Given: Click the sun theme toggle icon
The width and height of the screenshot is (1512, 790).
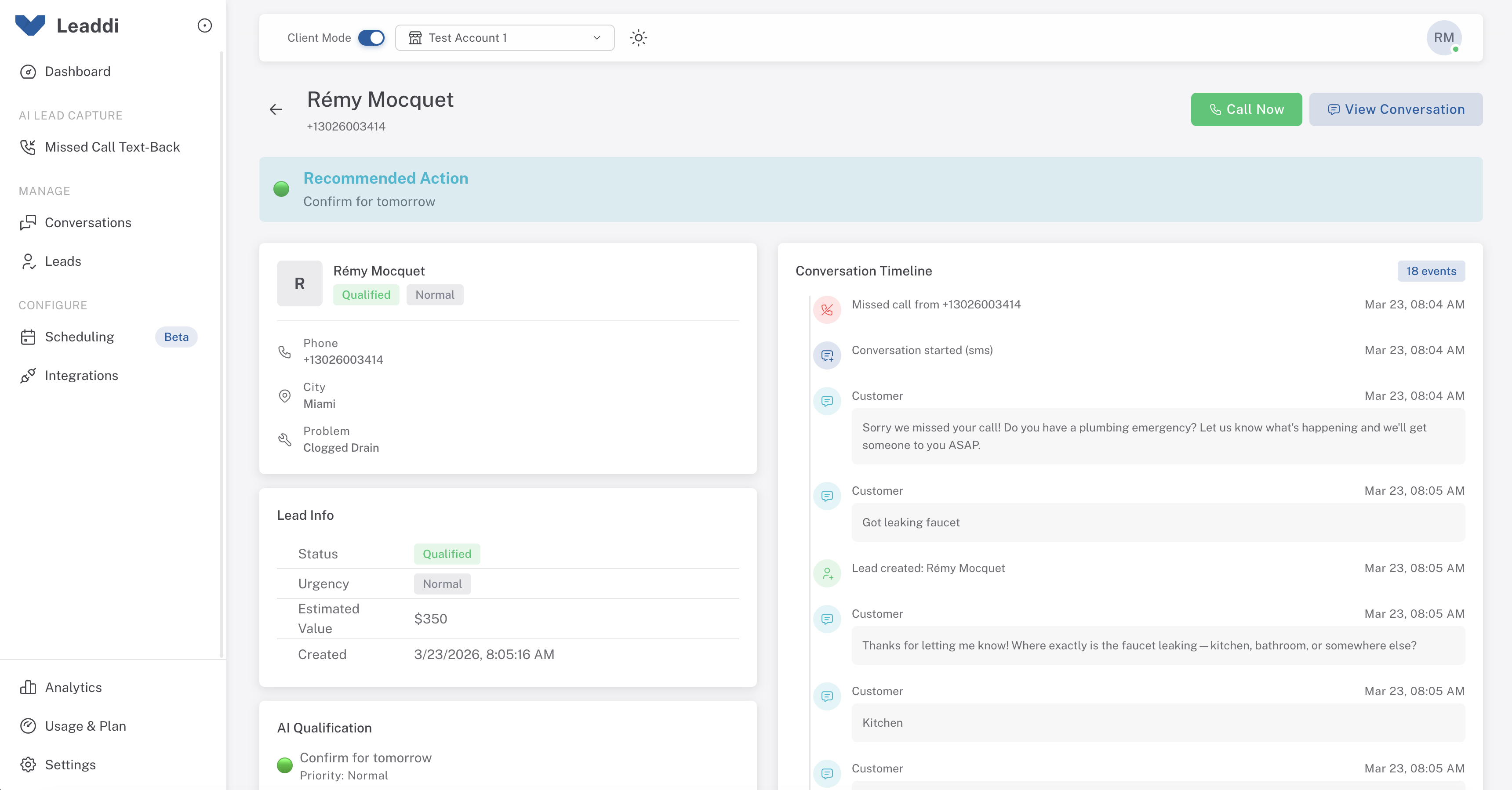Looking at the screenshot, I should (638, 37).
